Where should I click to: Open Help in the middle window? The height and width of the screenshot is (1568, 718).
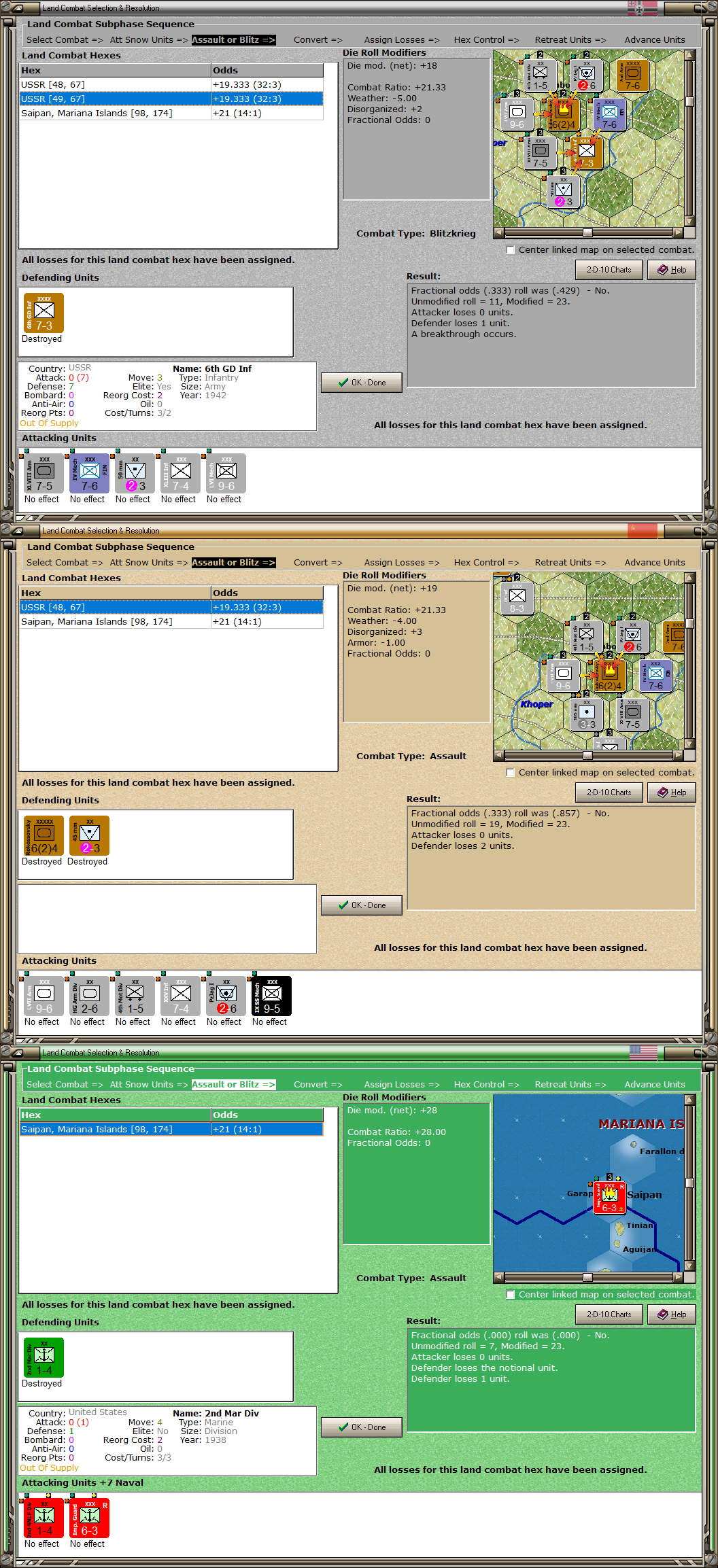point(672,792)
